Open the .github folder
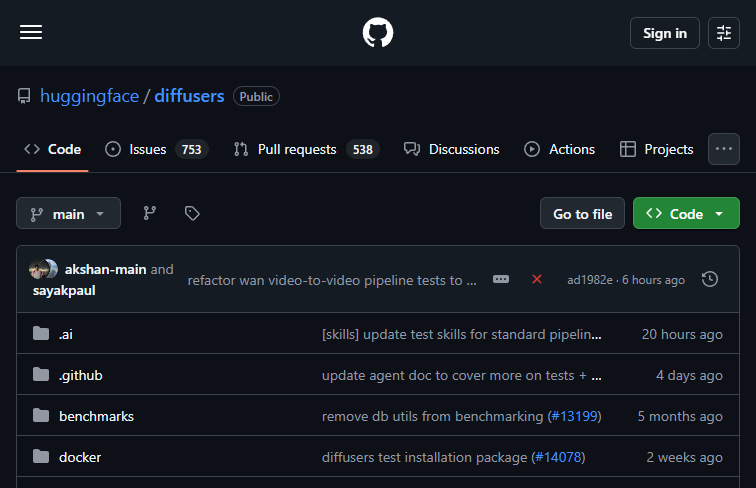This screenshot has width=756, height=488. pos(81,375)
